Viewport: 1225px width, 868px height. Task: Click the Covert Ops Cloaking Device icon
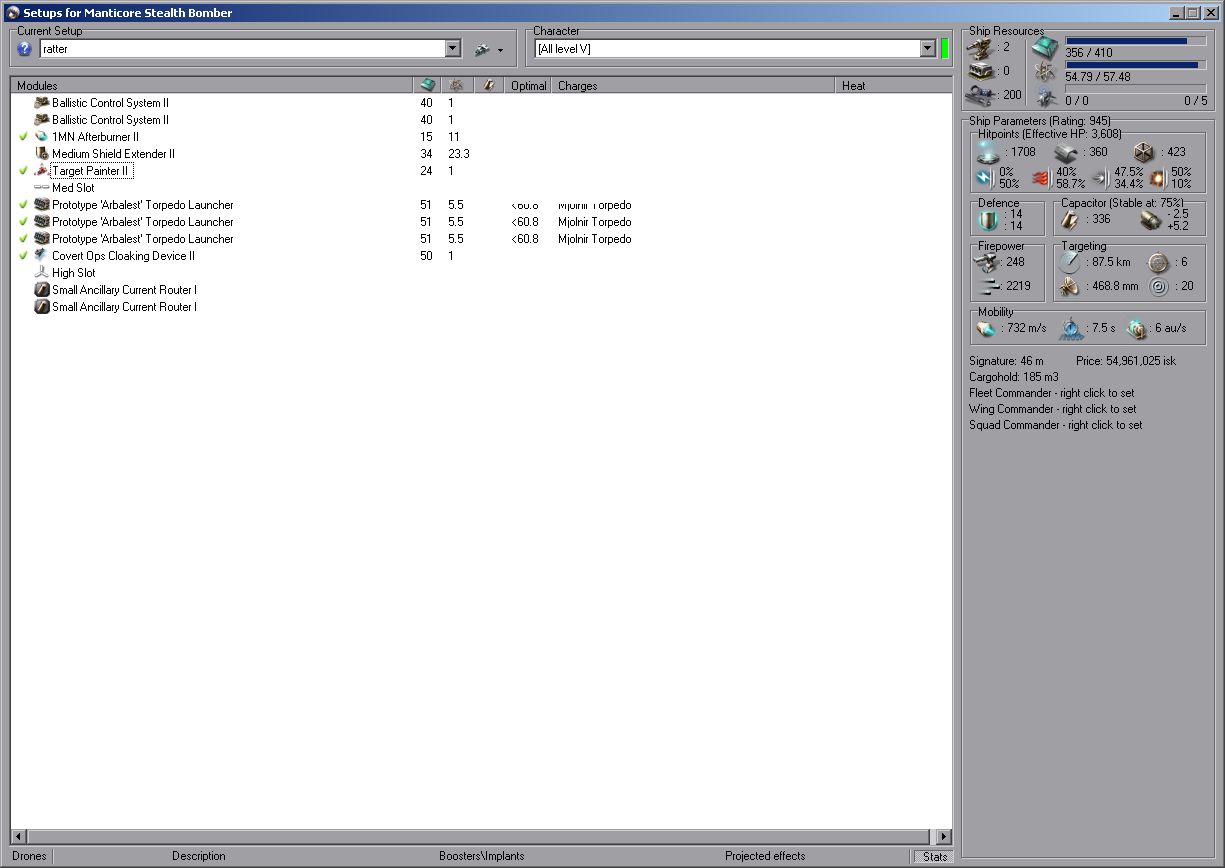41,256
